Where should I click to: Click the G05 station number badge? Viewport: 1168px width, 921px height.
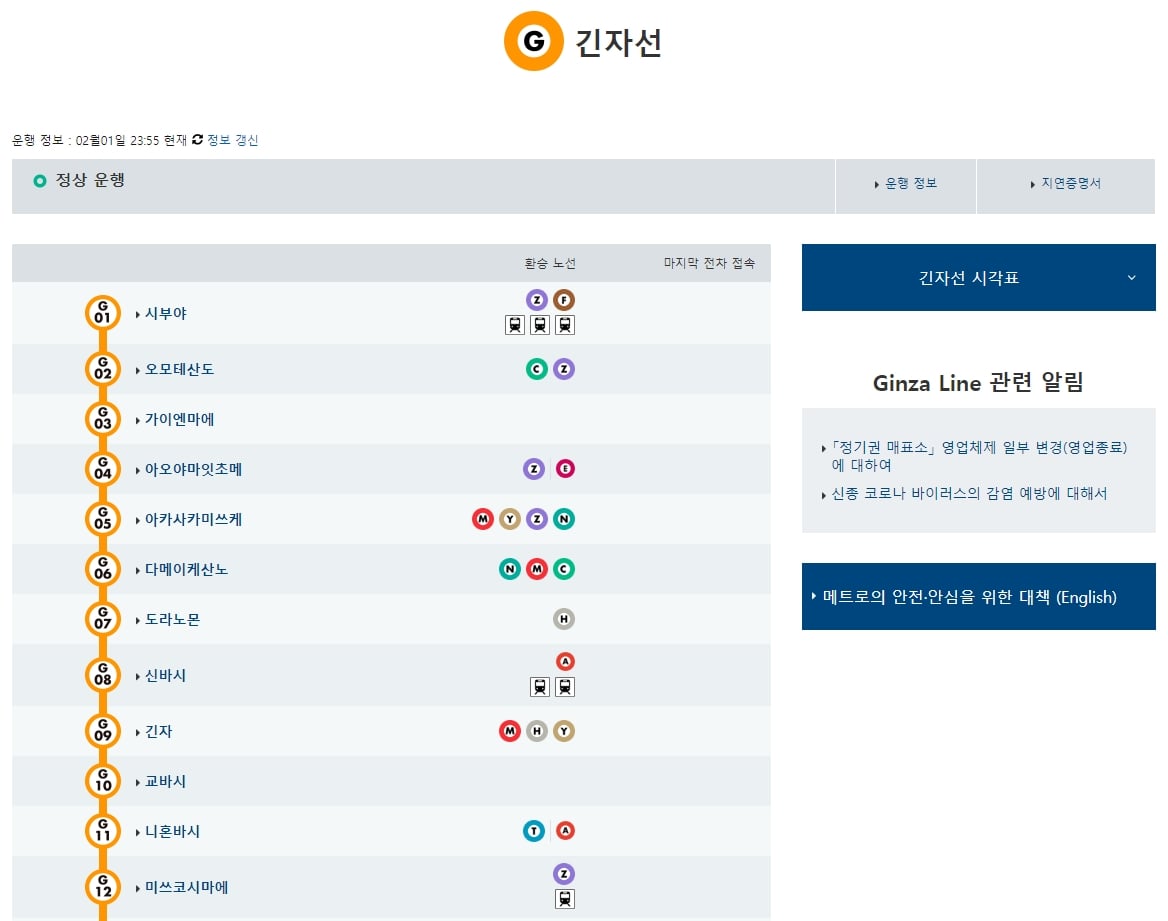point(103,519)
